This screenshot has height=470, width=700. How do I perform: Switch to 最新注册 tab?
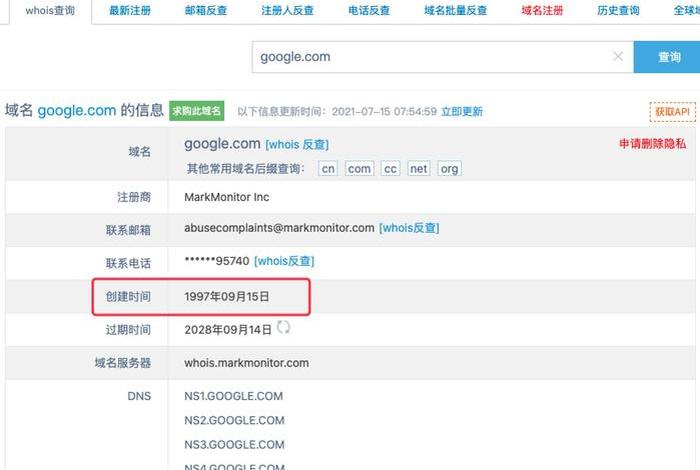130,11
